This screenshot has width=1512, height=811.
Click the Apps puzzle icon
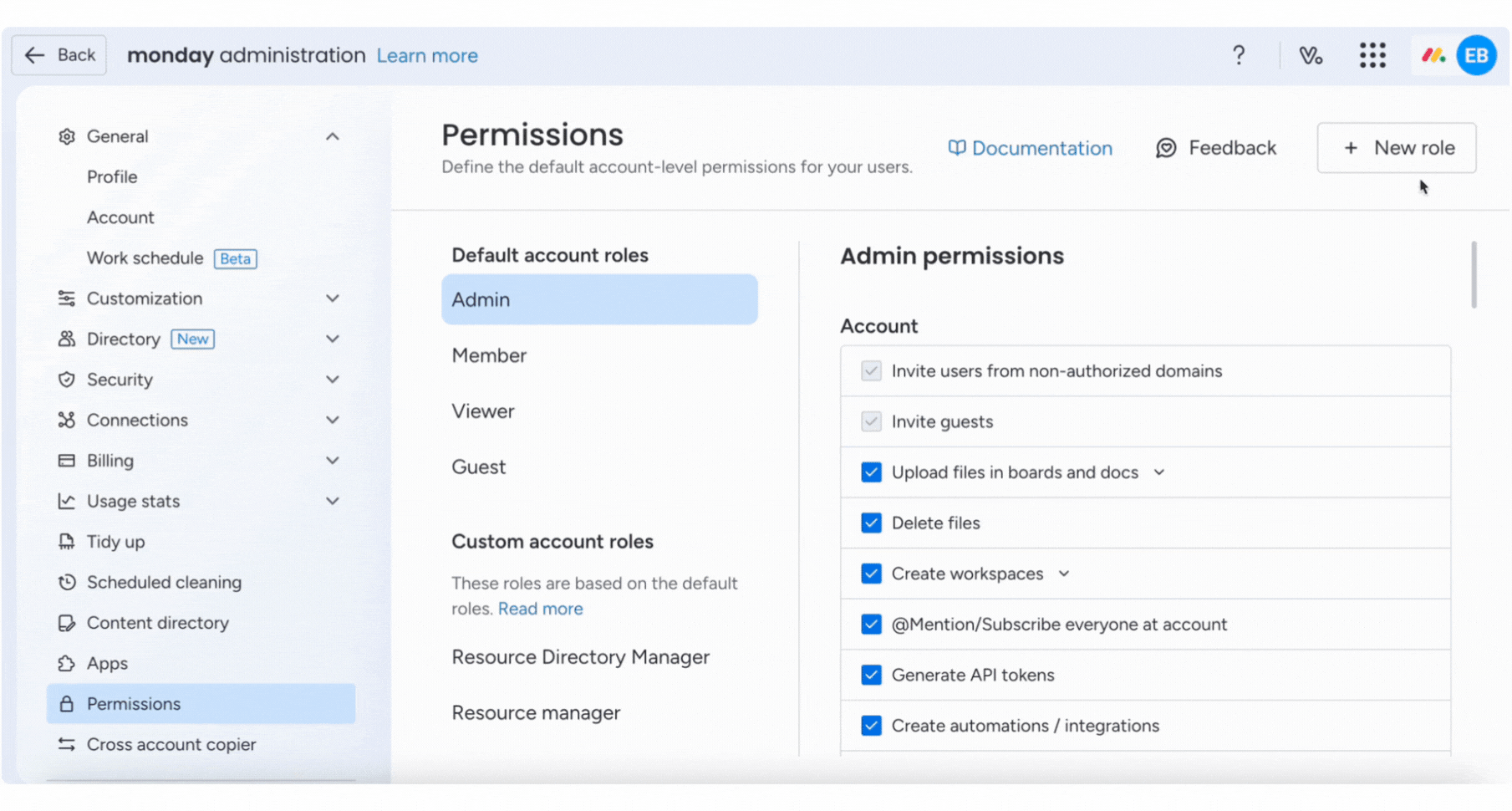[x=67, y=663]
